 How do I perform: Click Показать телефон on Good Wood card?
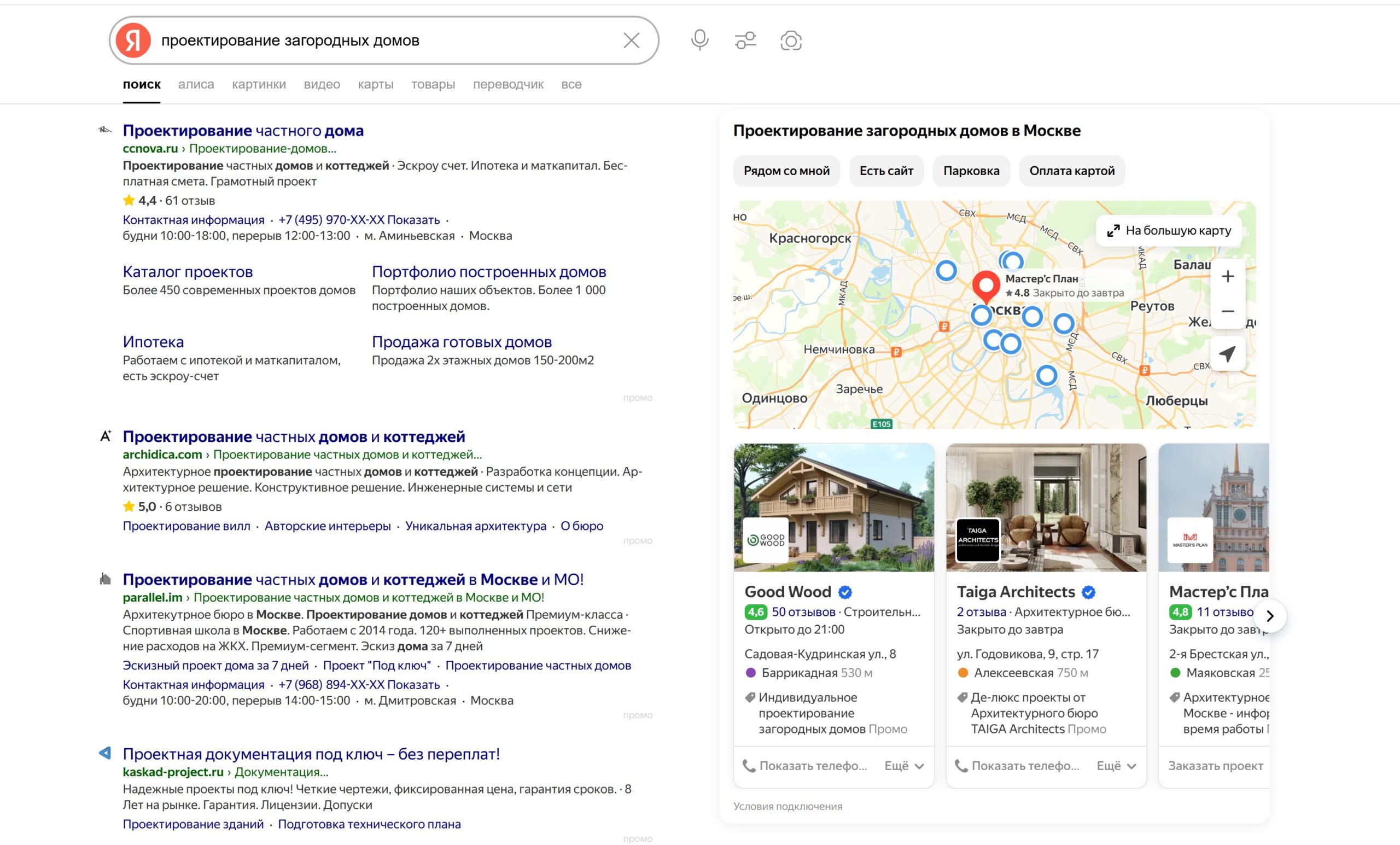pos(813,766)
